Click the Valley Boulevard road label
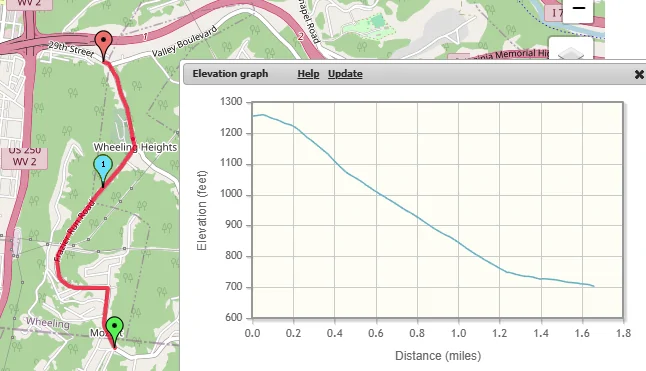 click(185, 42)
